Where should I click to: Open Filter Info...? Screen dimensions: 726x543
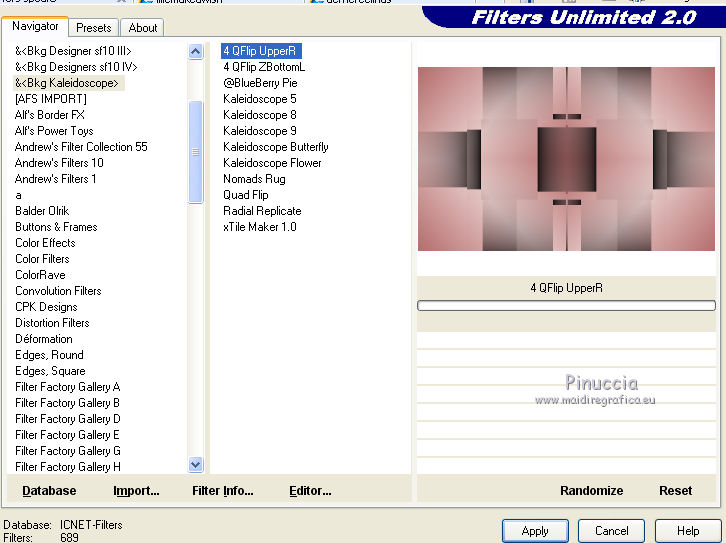(223, 491)
